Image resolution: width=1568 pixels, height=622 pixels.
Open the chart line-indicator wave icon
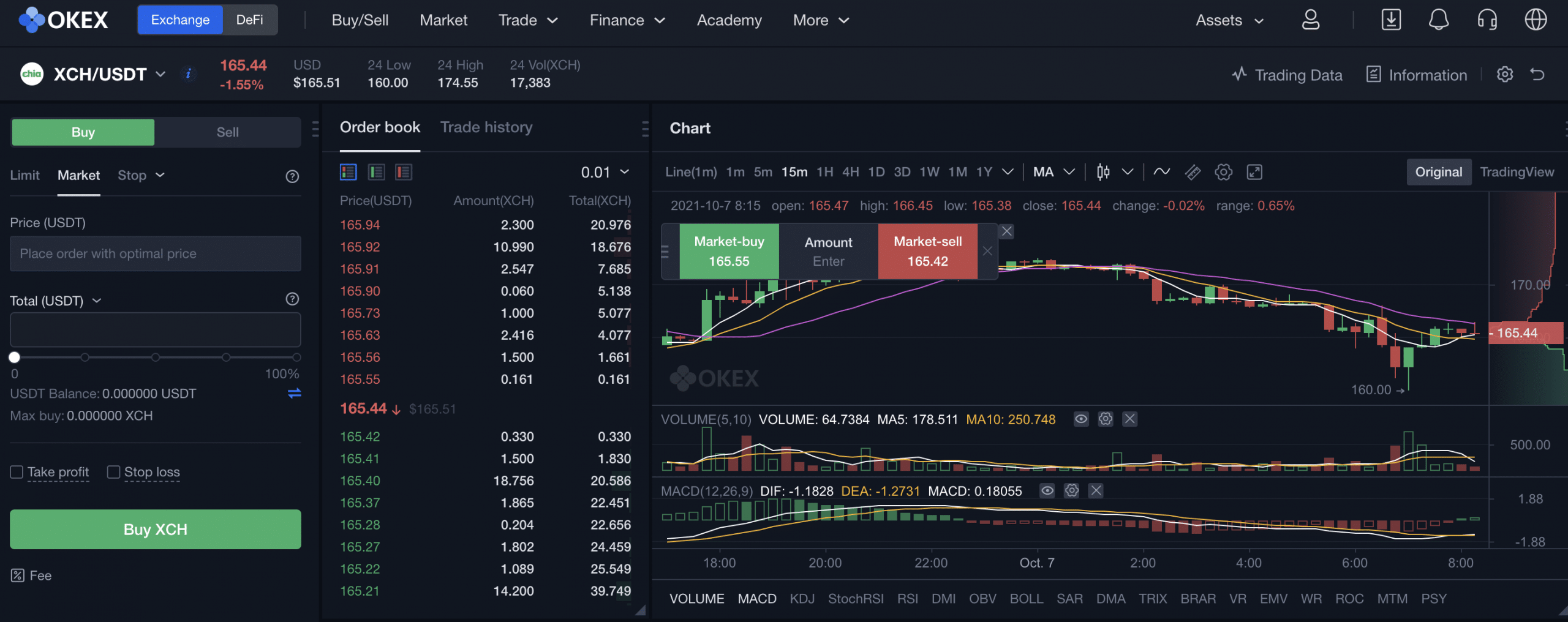click(1161, 172)
